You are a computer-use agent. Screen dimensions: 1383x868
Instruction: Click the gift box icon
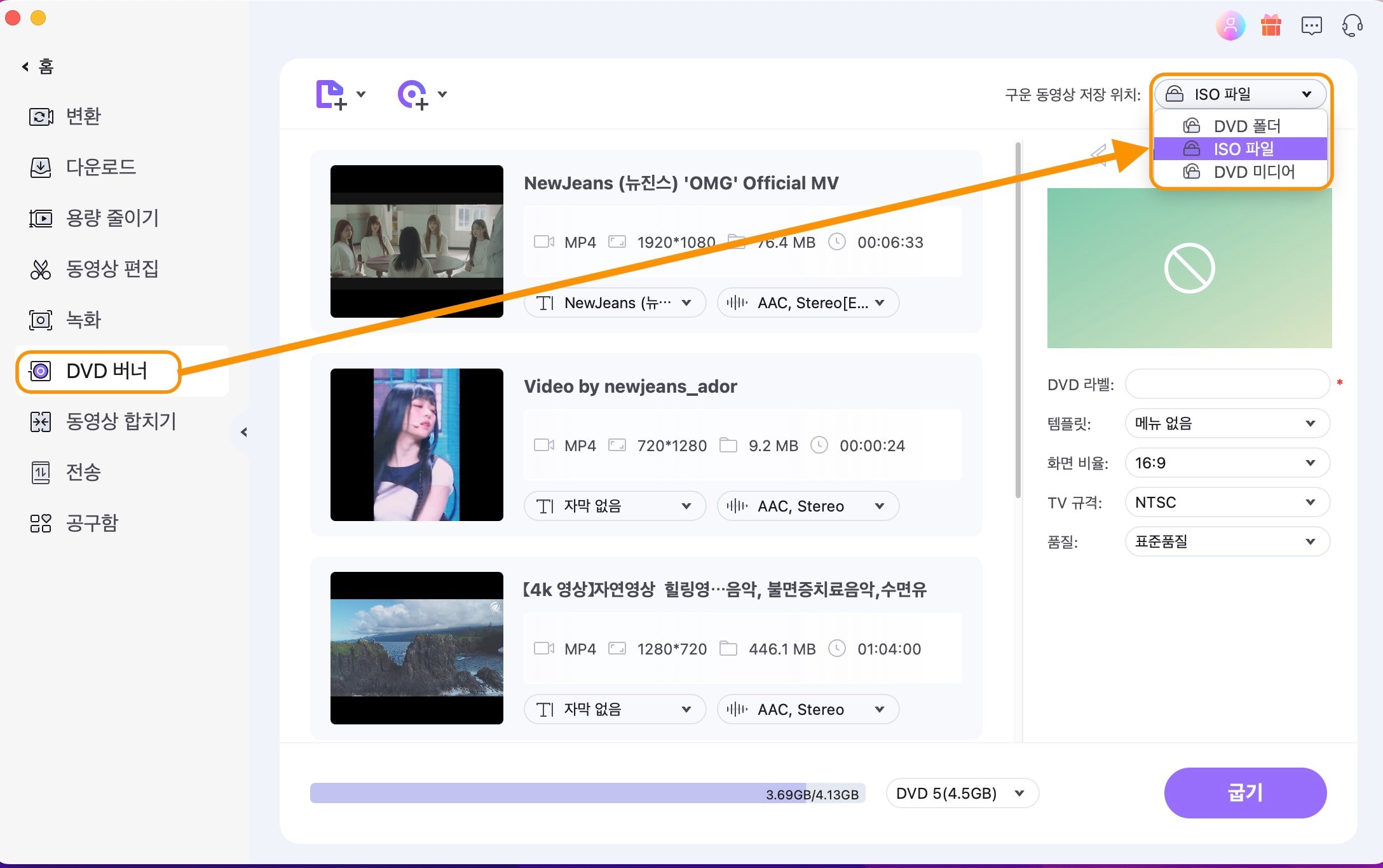click(x=1271, y=25)
